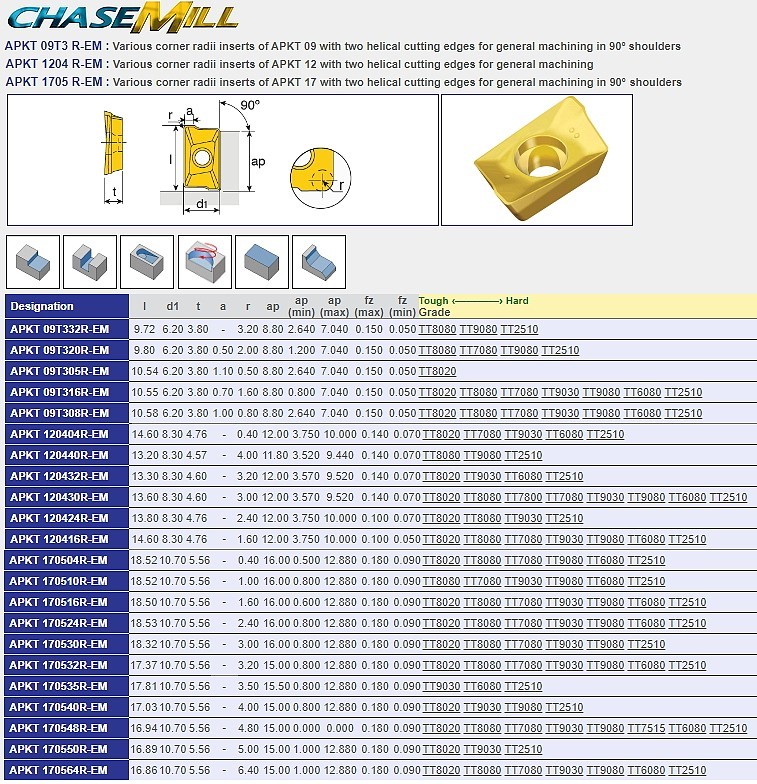The height and width of the screenshot is (784, 757).
Task: Click the slot milling application icon
Action: [x=90, y=262]
